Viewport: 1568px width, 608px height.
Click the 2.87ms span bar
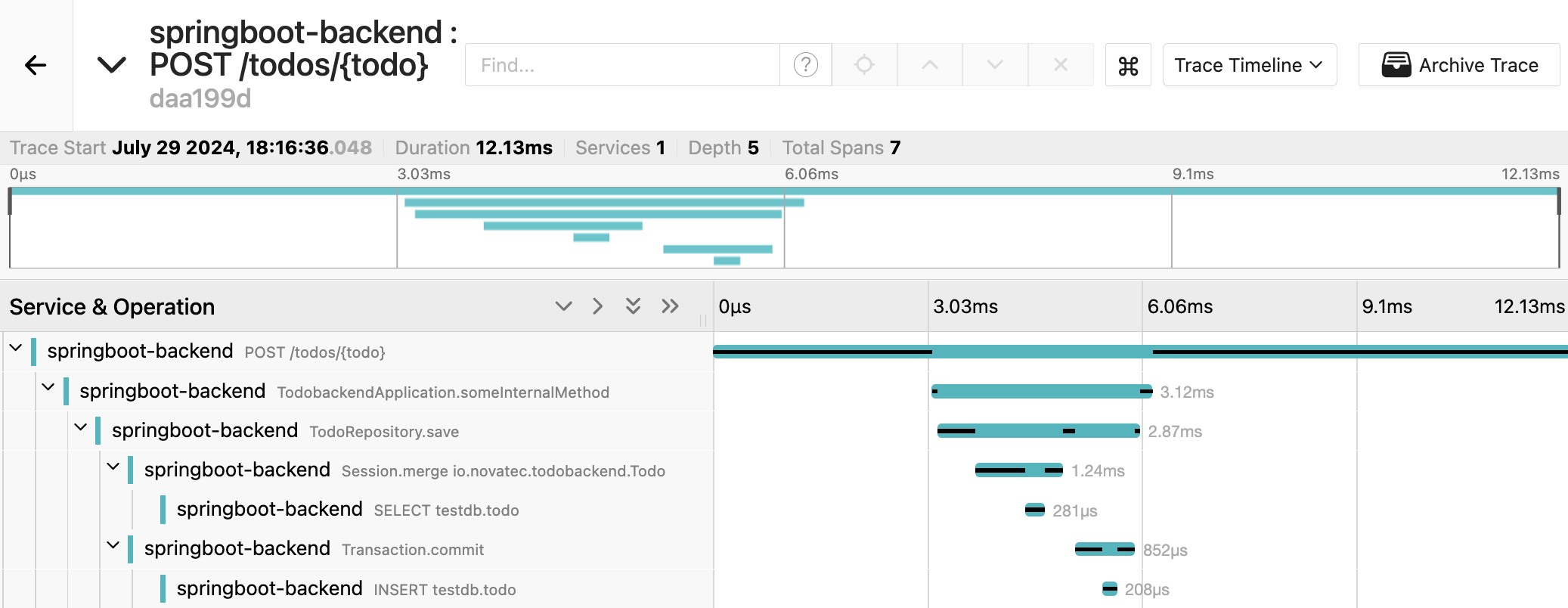[x=1039, y=430]
